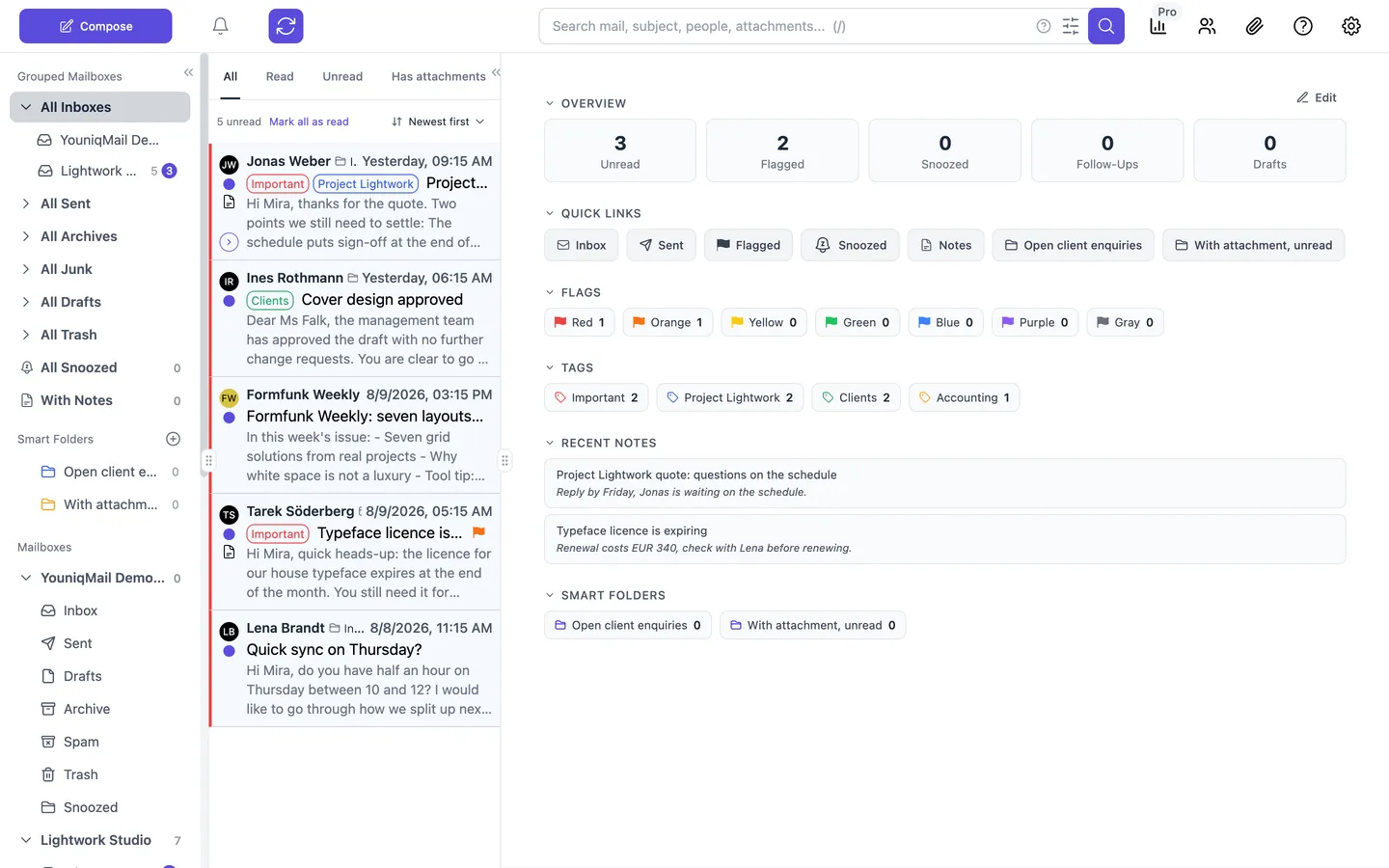The width and height of the screenshot is (1389, 868).
Task: Collapse the Quick Links section
Action: coord(550,213)
